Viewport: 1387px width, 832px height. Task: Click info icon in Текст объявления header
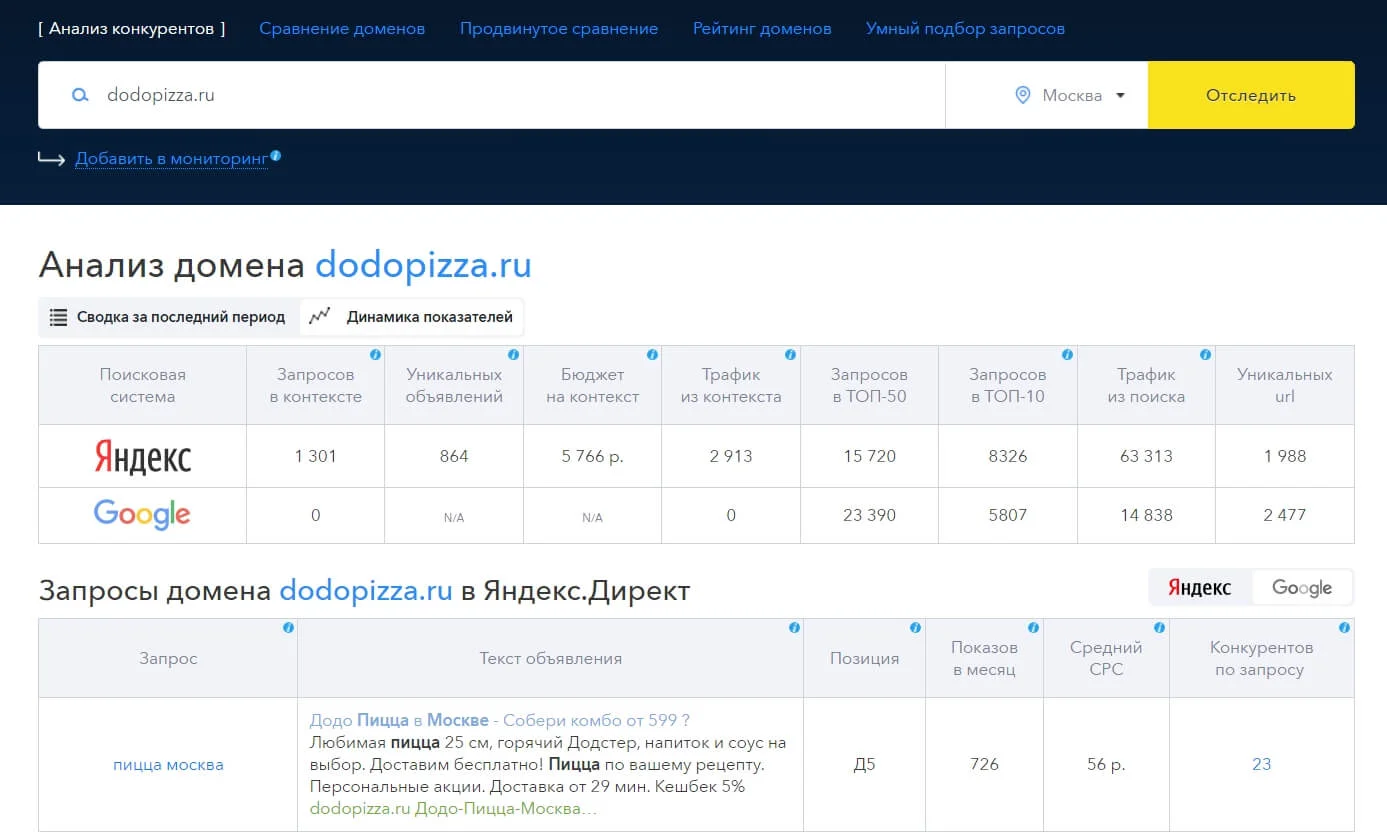[x=794, y=628]
